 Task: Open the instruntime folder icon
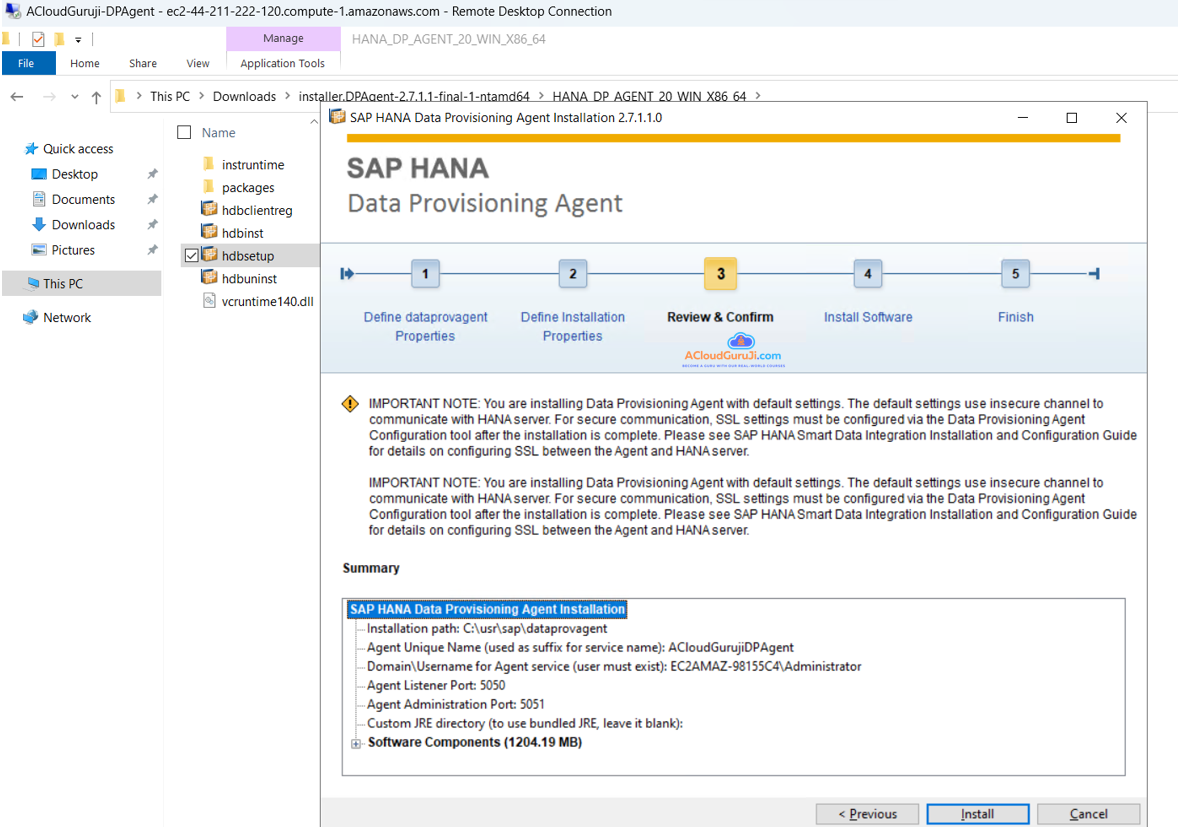209,164
